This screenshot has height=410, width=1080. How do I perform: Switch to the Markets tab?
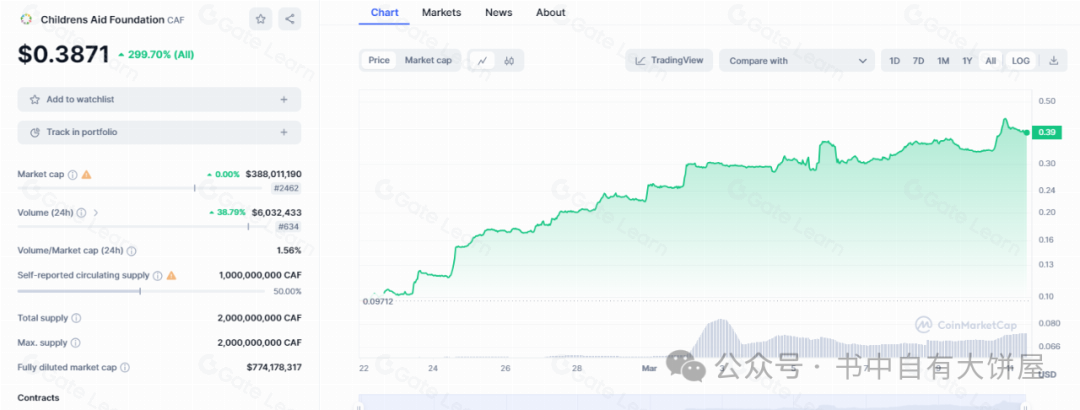click(441, 13)
